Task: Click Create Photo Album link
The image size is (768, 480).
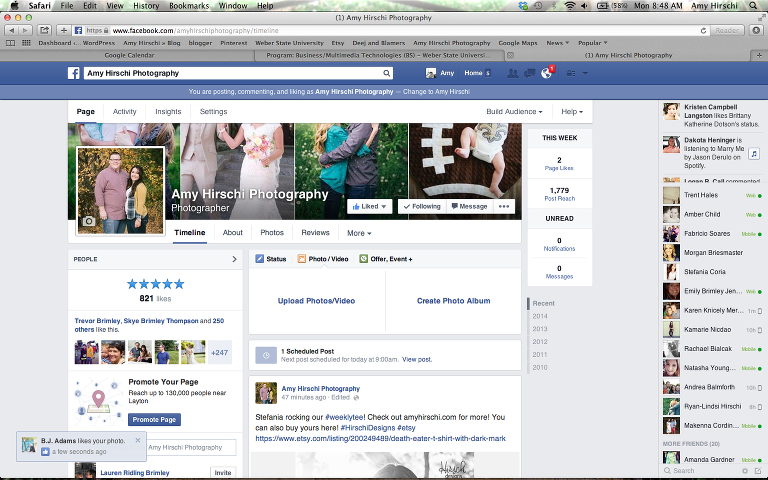Action: tap(454, 301)
